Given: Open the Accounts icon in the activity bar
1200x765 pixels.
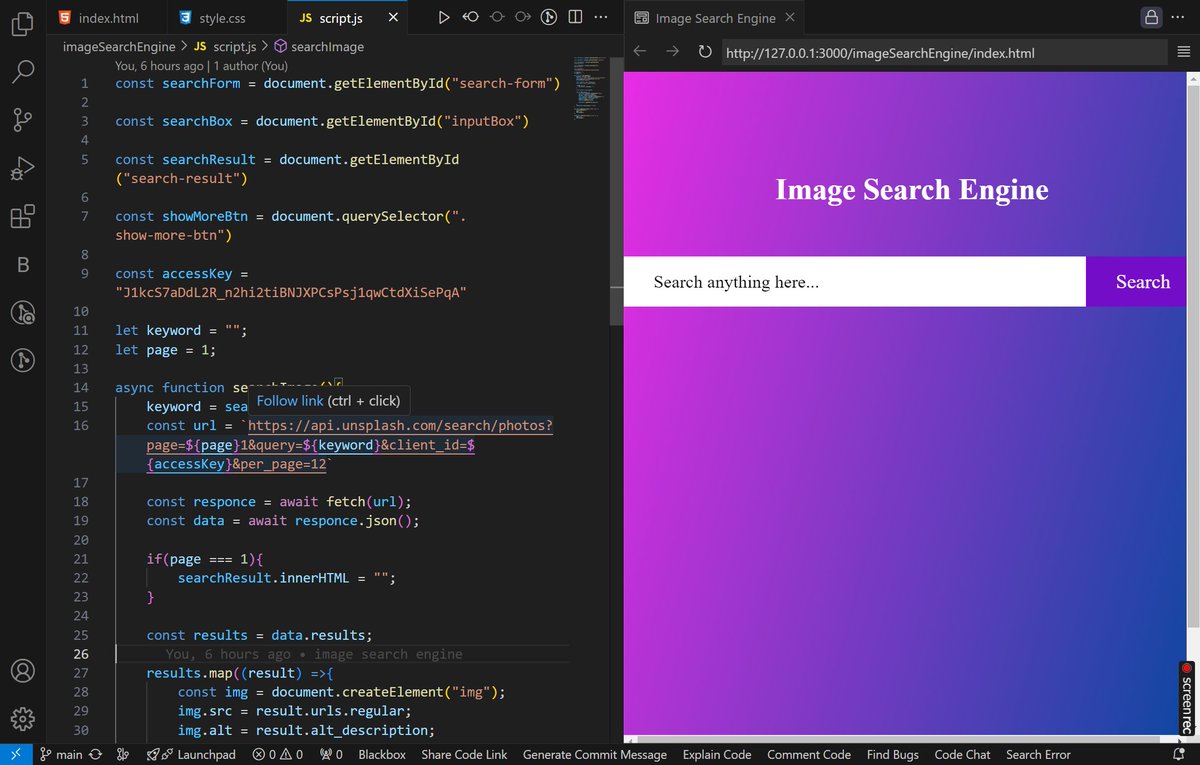Looking at the screenshot, I should click(x=22, y=671).
